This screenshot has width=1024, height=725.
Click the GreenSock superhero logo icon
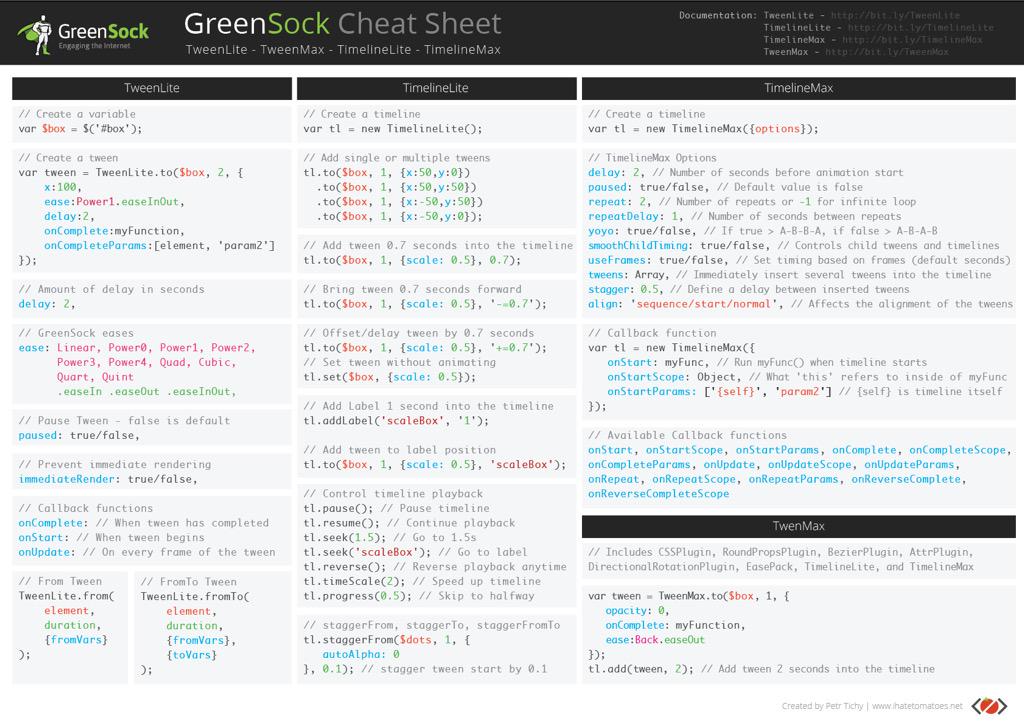click(x=35, y=35)
